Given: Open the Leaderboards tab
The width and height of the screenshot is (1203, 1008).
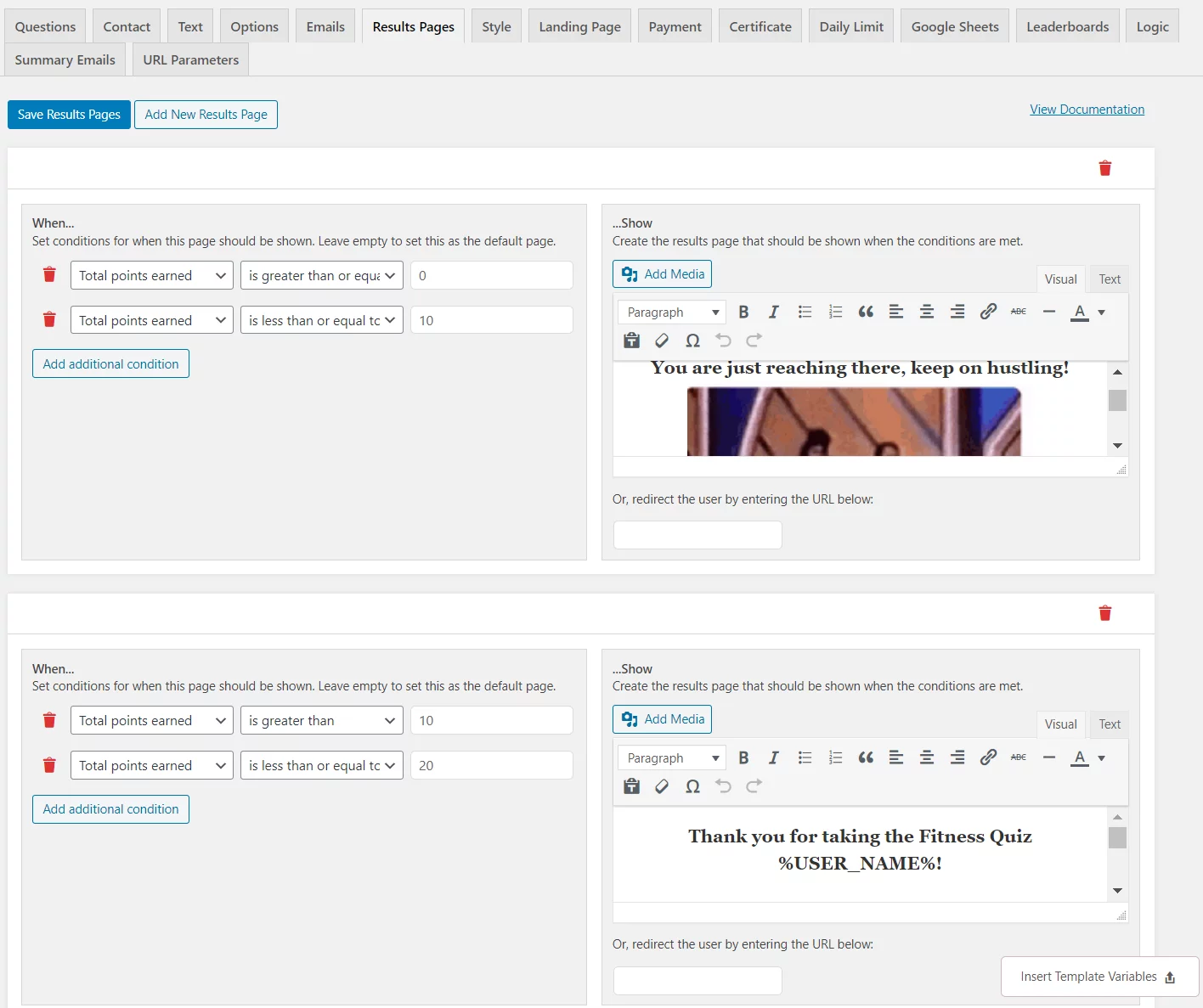Looking at the screenshot, I should [1067, 26].
